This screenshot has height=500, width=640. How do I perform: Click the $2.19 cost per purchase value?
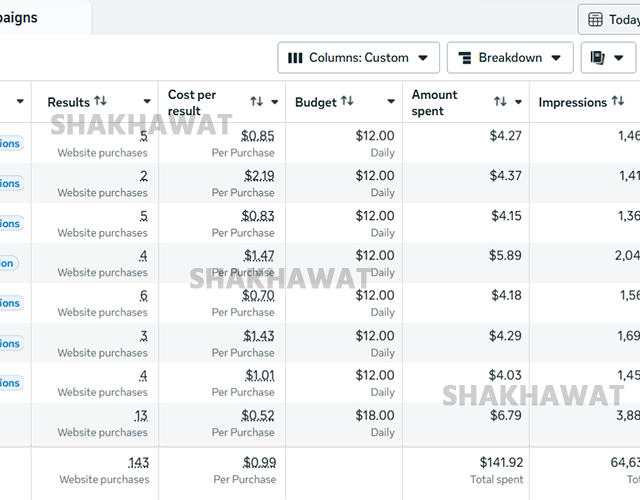260,176
